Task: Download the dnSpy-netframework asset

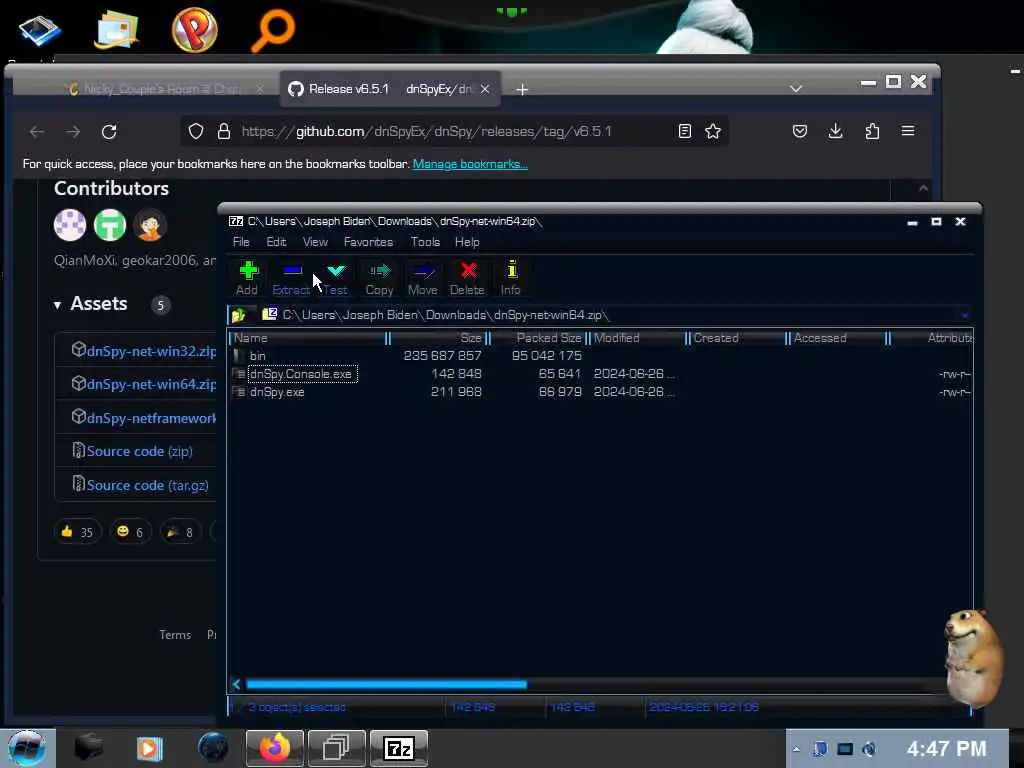Action: 151,419
